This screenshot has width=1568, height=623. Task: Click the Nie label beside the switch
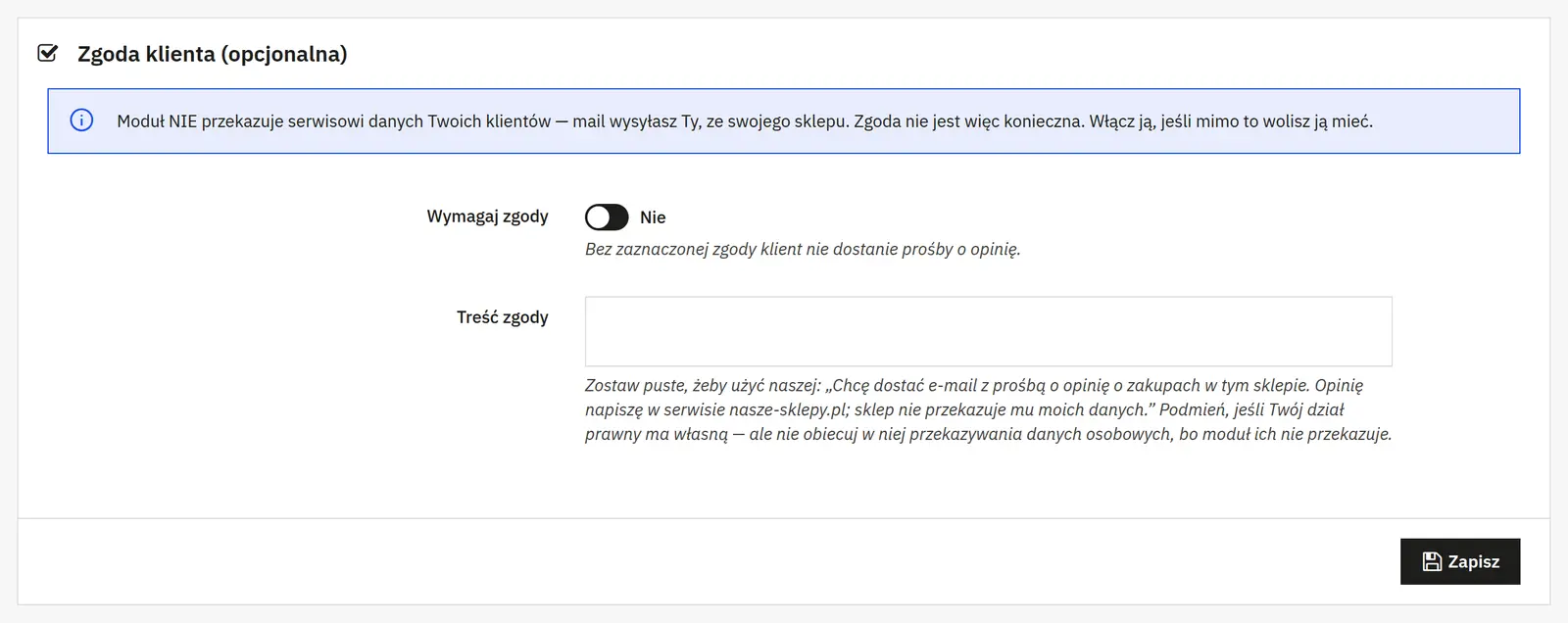point(653,217)
